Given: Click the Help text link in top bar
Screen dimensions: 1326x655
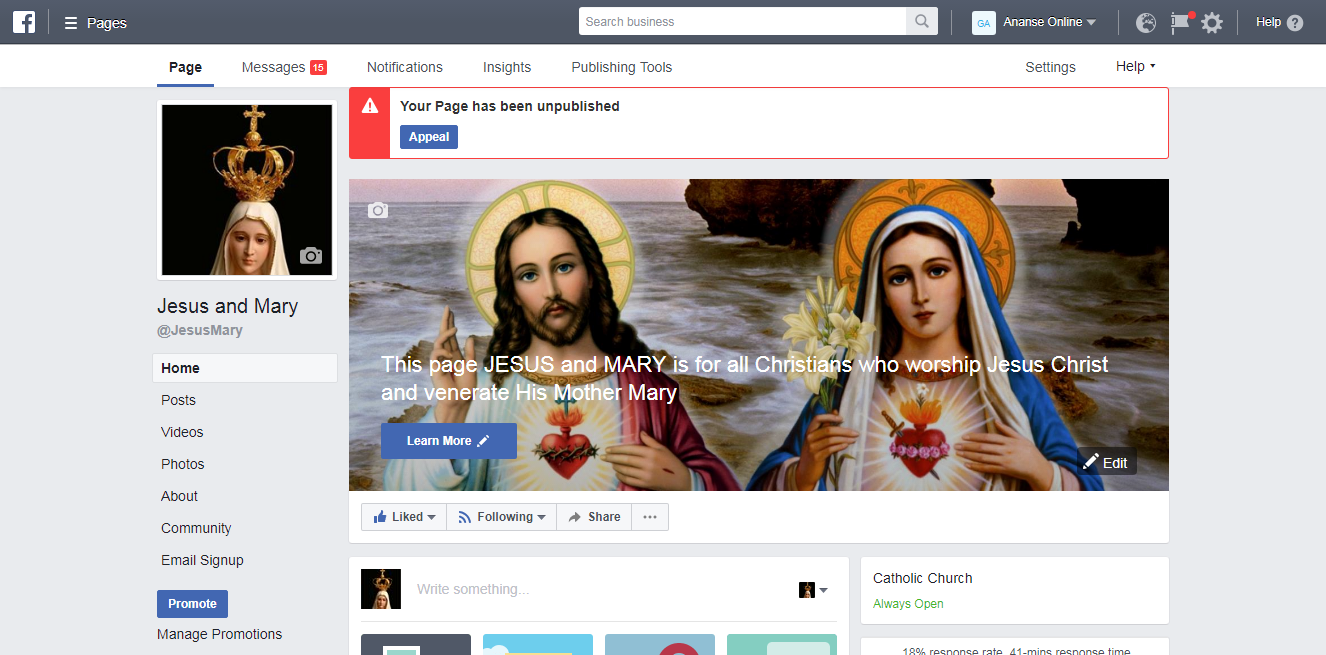Looking at the screenshot, I should pyautogui.click(x=1268, y=22).
